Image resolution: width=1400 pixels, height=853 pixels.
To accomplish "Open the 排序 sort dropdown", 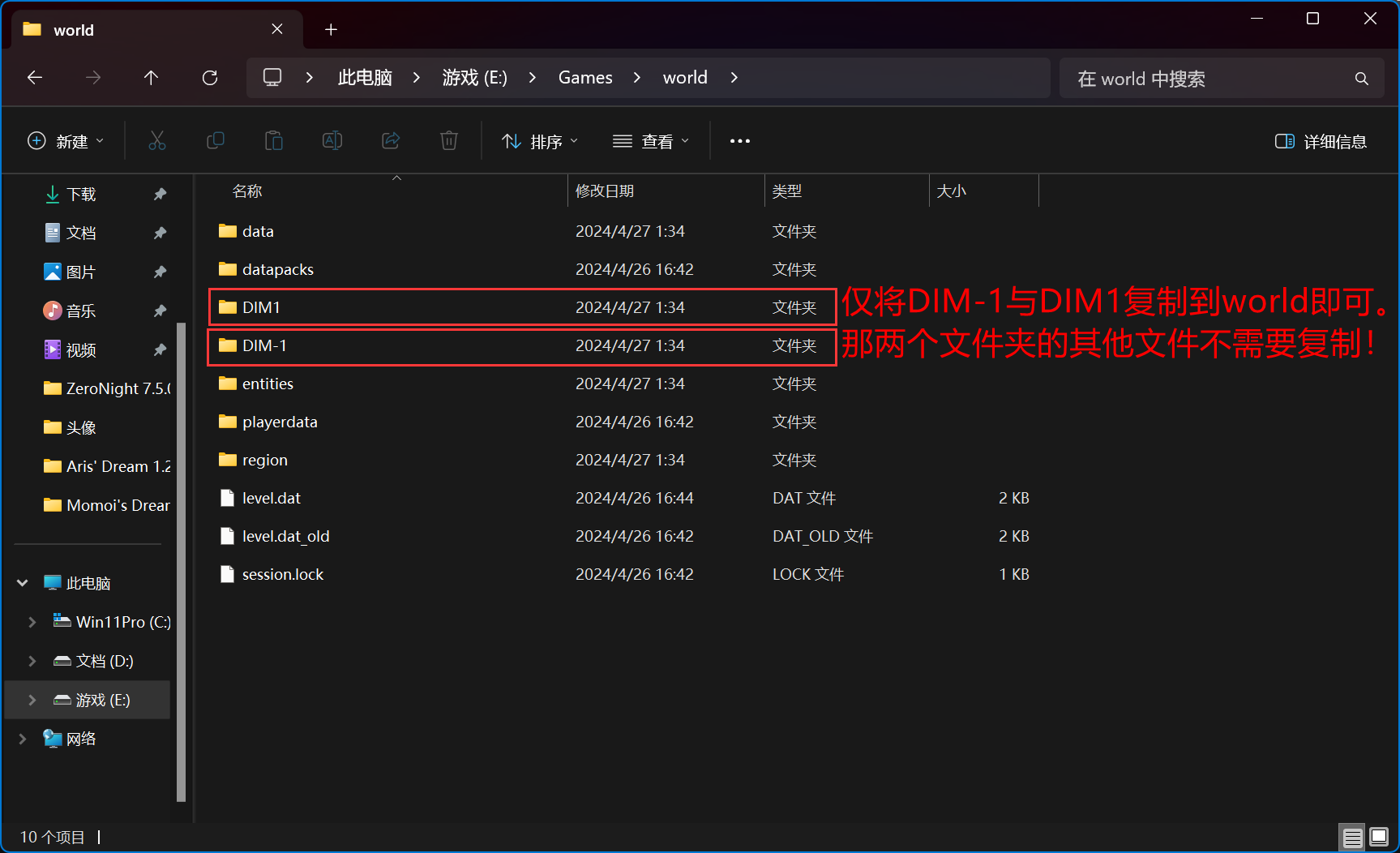I will [x=540, y=142].
